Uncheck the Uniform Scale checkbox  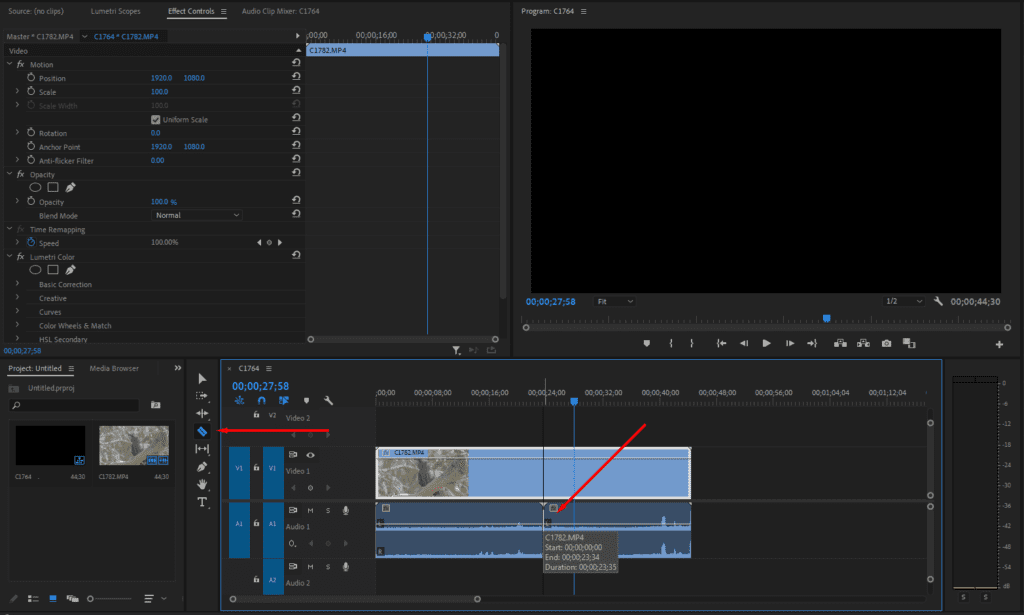click(155, 119)
